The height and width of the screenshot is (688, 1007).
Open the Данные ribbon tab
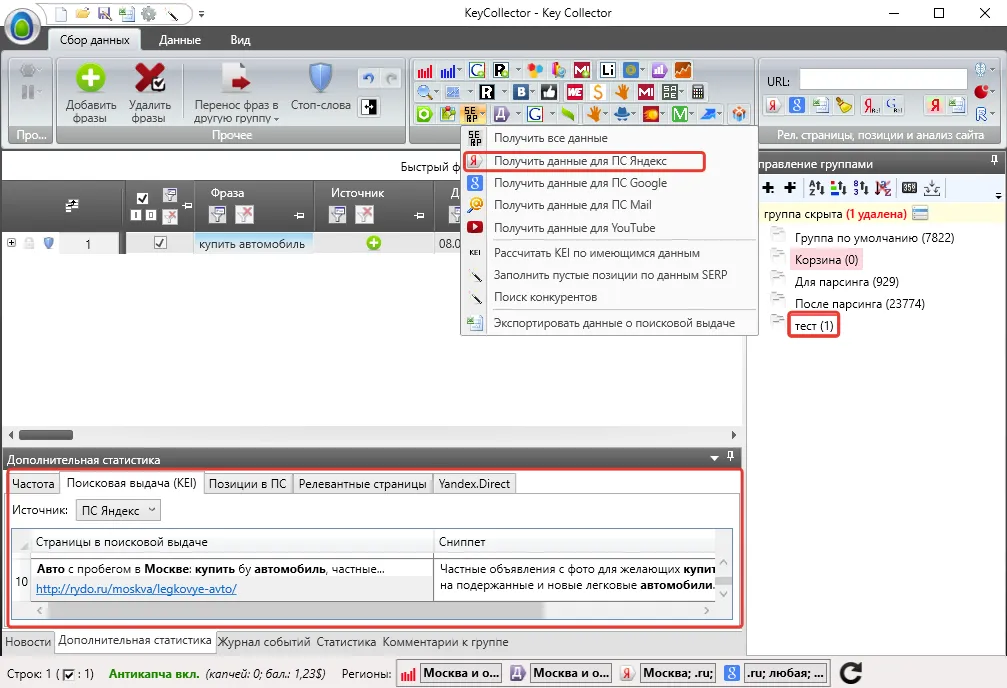180,40
